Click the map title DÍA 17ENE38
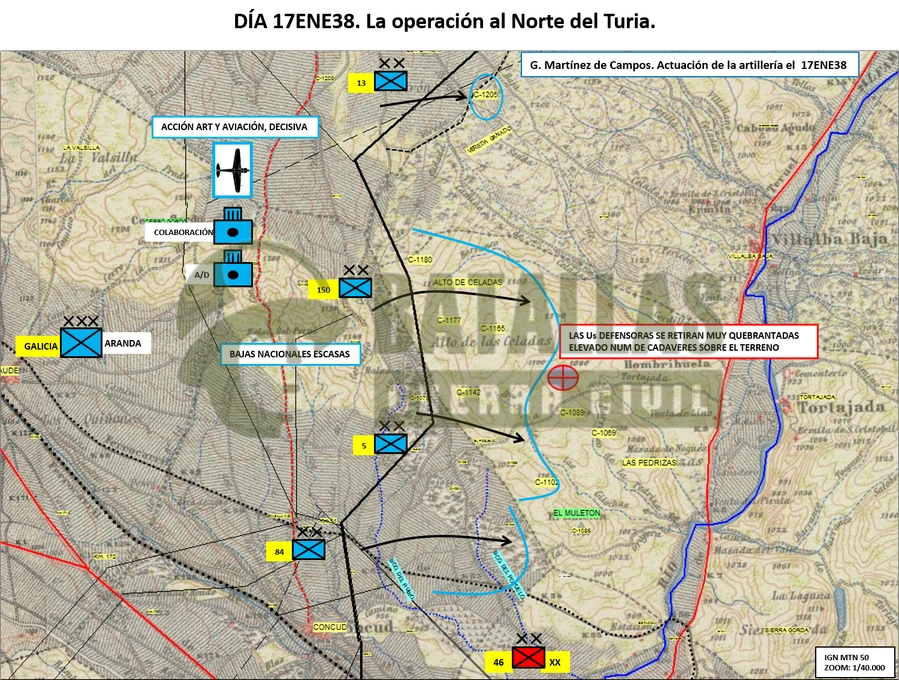 444,22
